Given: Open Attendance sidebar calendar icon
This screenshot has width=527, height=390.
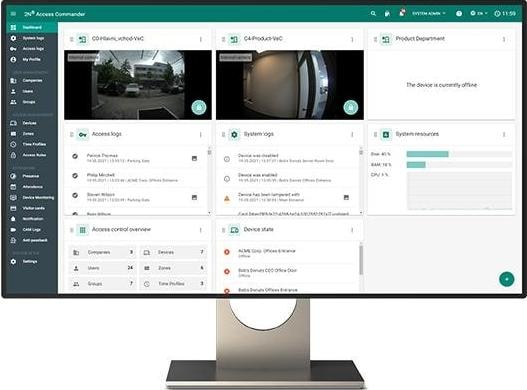Looking at the screenshot, I should (13, 187).
